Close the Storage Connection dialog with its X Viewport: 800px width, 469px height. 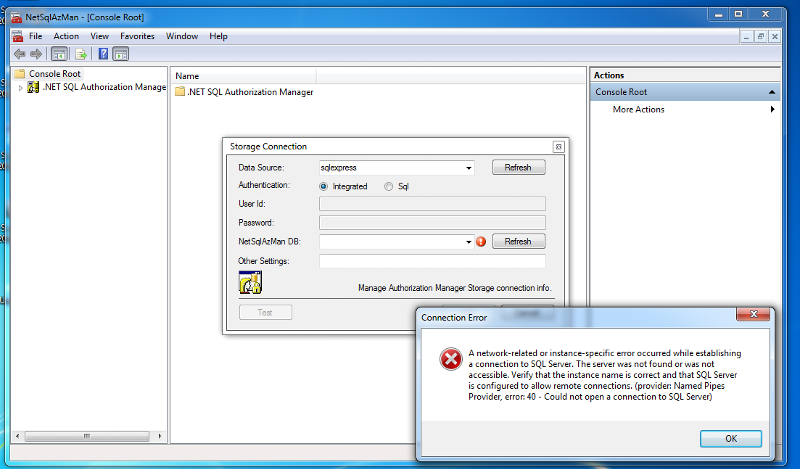tap(558, 147)
